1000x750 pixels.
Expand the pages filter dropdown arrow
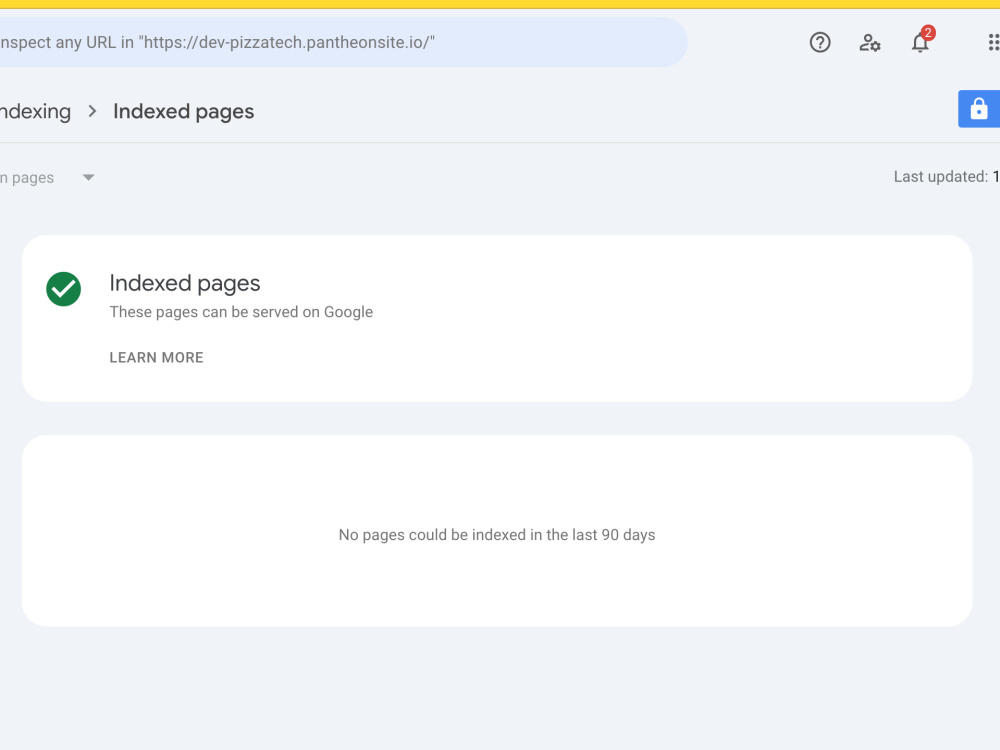click(x=89, y=177)
